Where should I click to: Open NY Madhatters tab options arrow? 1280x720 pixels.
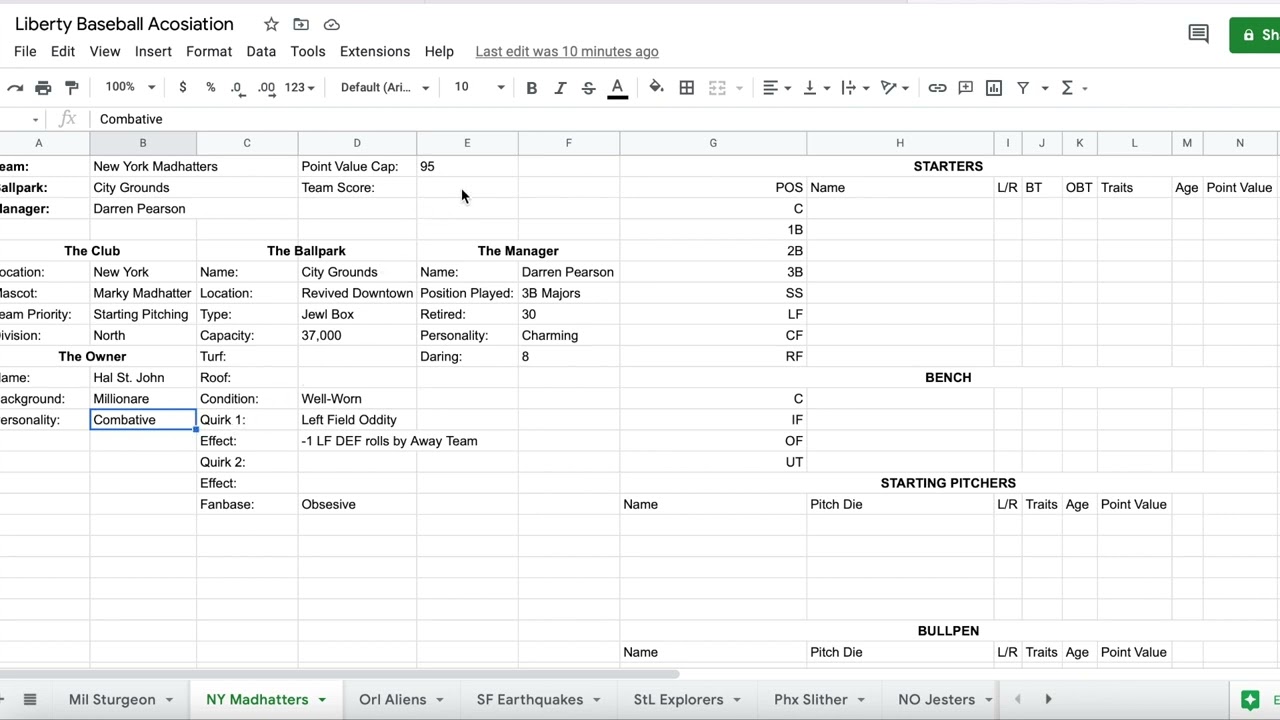pos(322,700)
